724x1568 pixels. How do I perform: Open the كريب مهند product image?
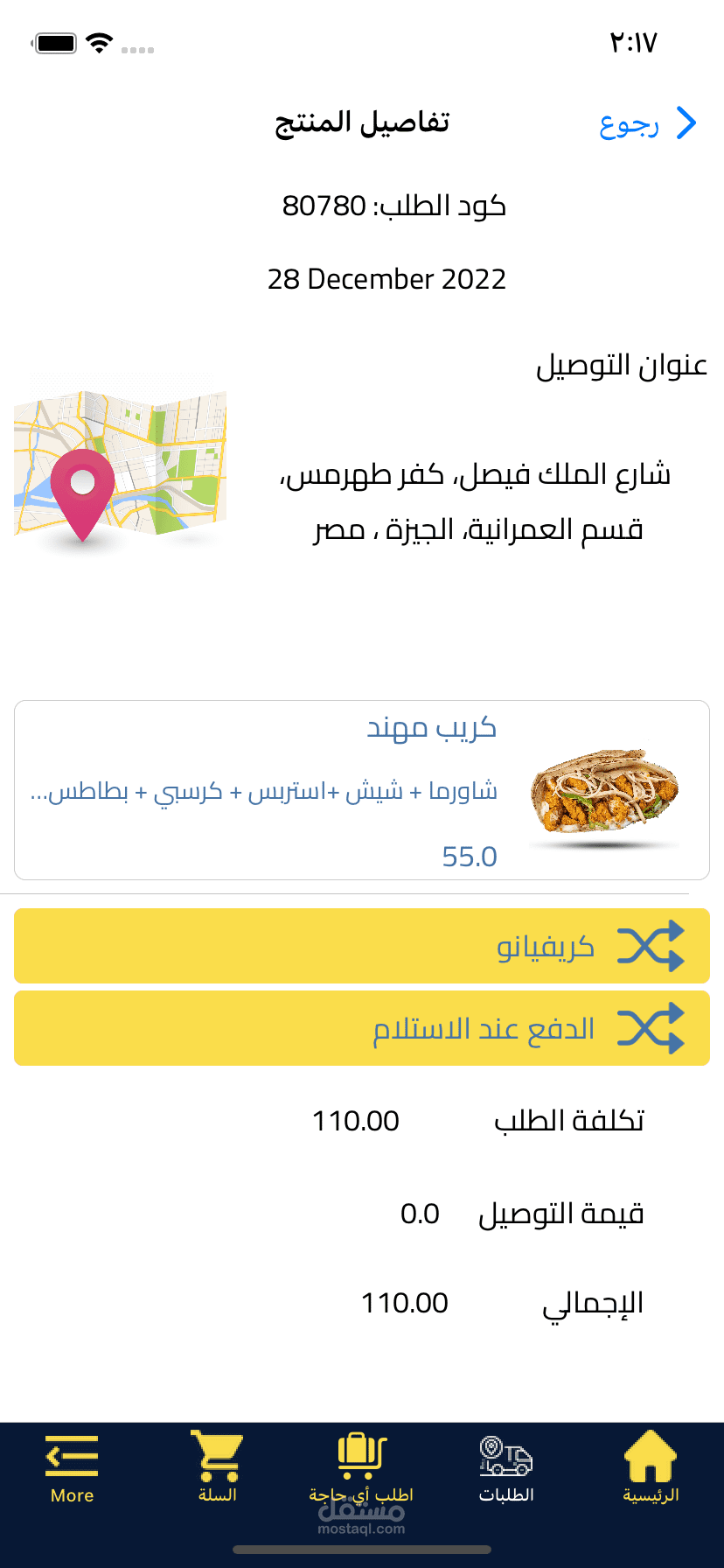click(604, 798)
